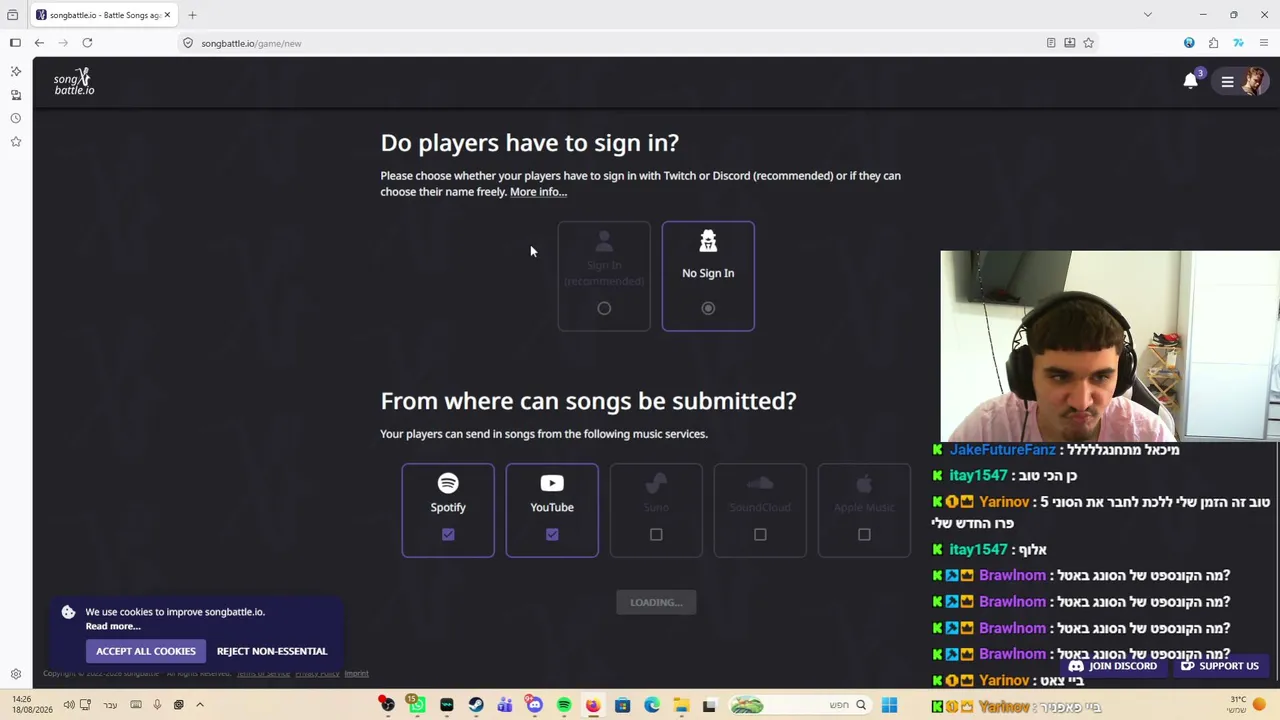The width and height of the screenshot is (1280, 720).
Task: Open the Imprint footer link
Action: [356, 674]
